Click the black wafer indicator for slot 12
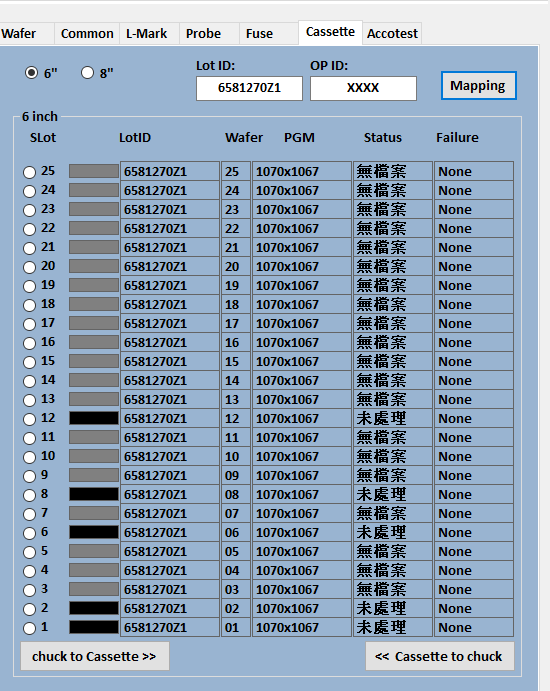Image resolution: width=550 pixels, height=691 pixels. click(x=94, y=418)
